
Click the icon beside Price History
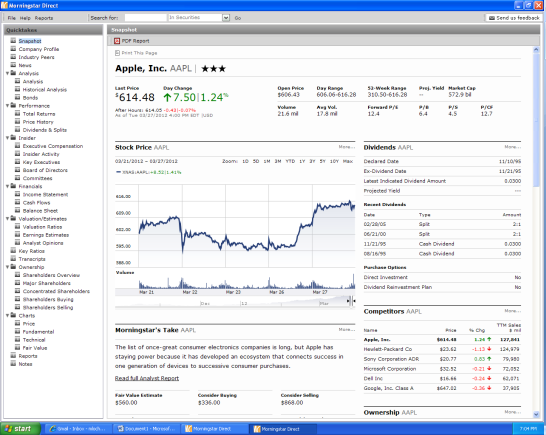[x=17, y=122]
